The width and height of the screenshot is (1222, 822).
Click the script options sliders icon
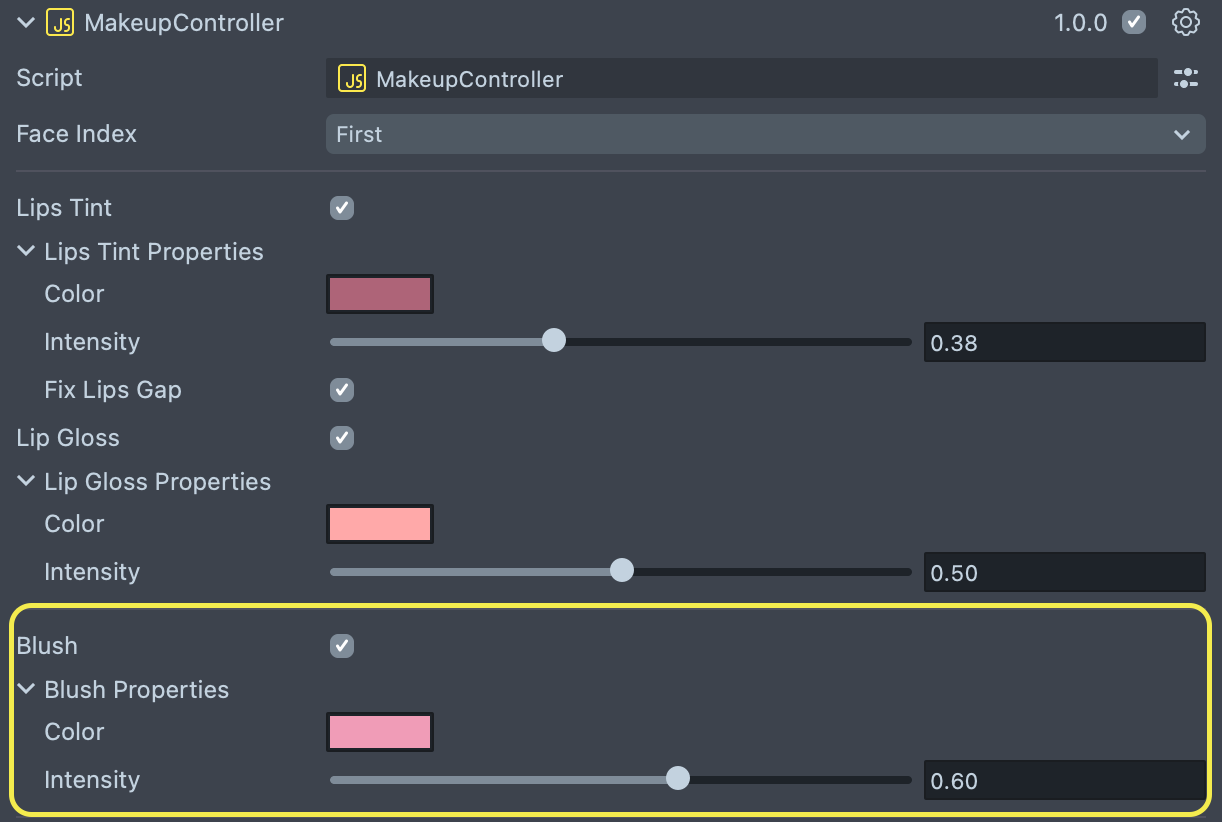click(1185, 78)
